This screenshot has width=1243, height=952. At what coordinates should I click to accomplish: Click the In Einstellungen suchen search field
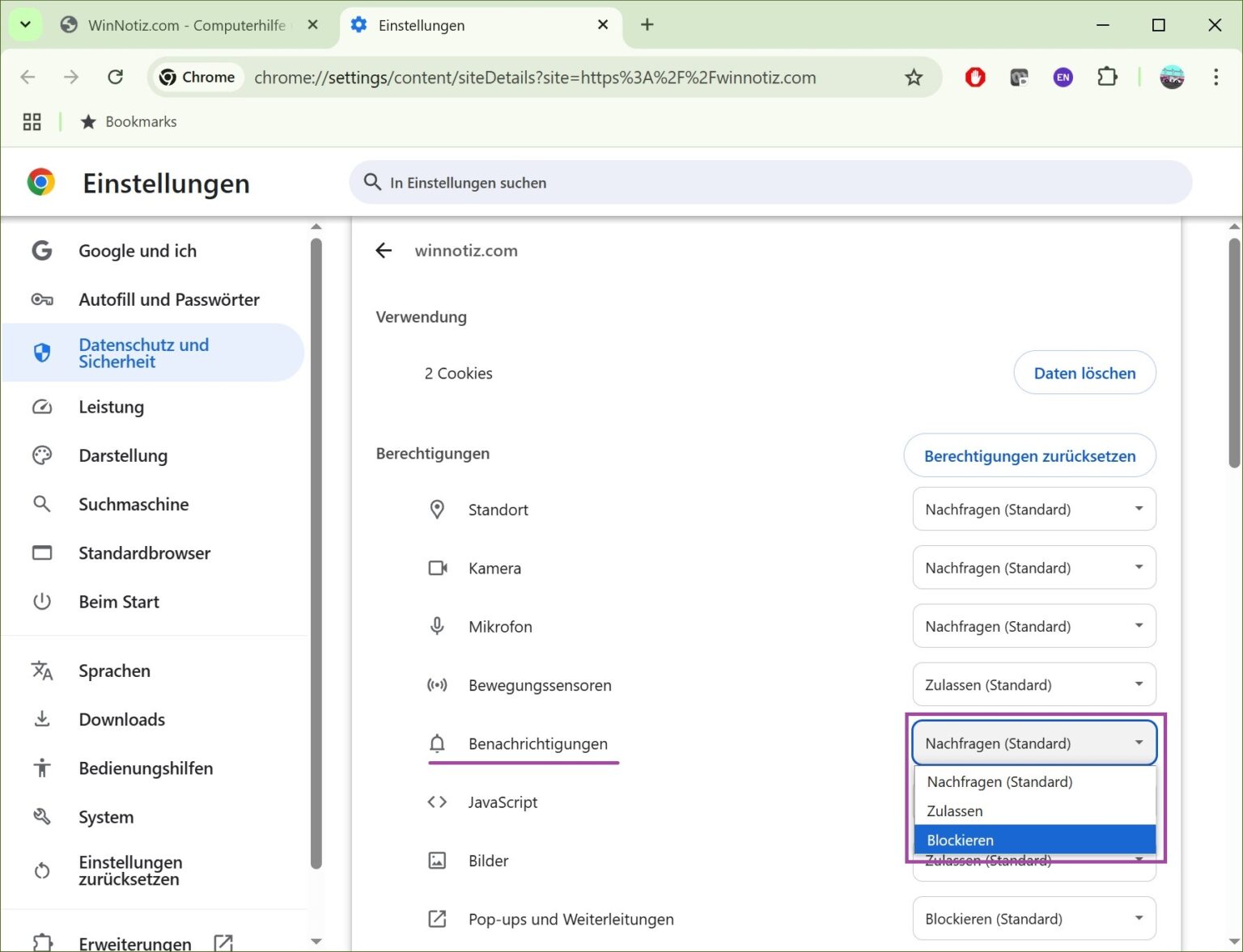point(770,183)
